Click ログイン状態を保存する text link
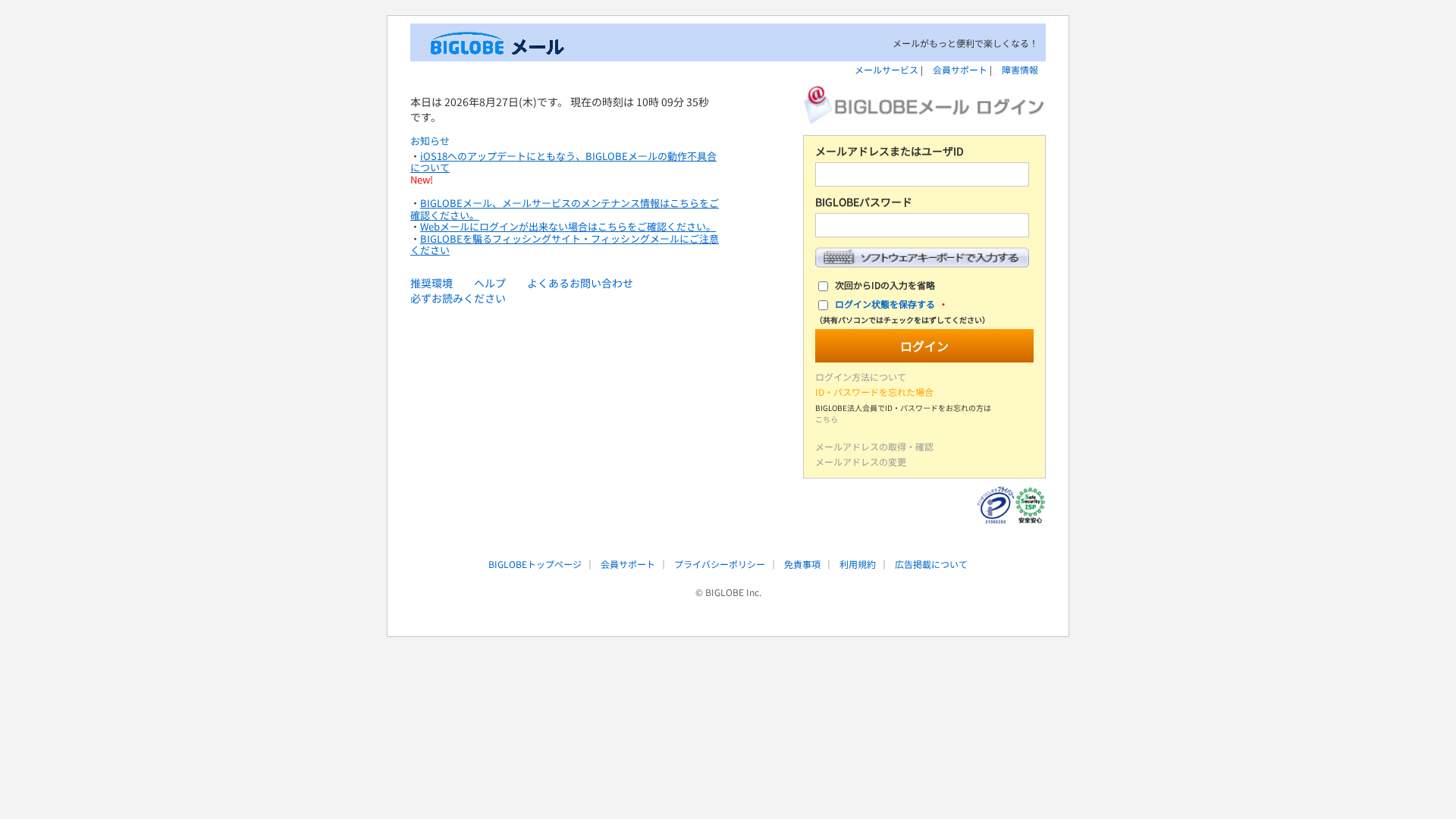 pos(885,305)
